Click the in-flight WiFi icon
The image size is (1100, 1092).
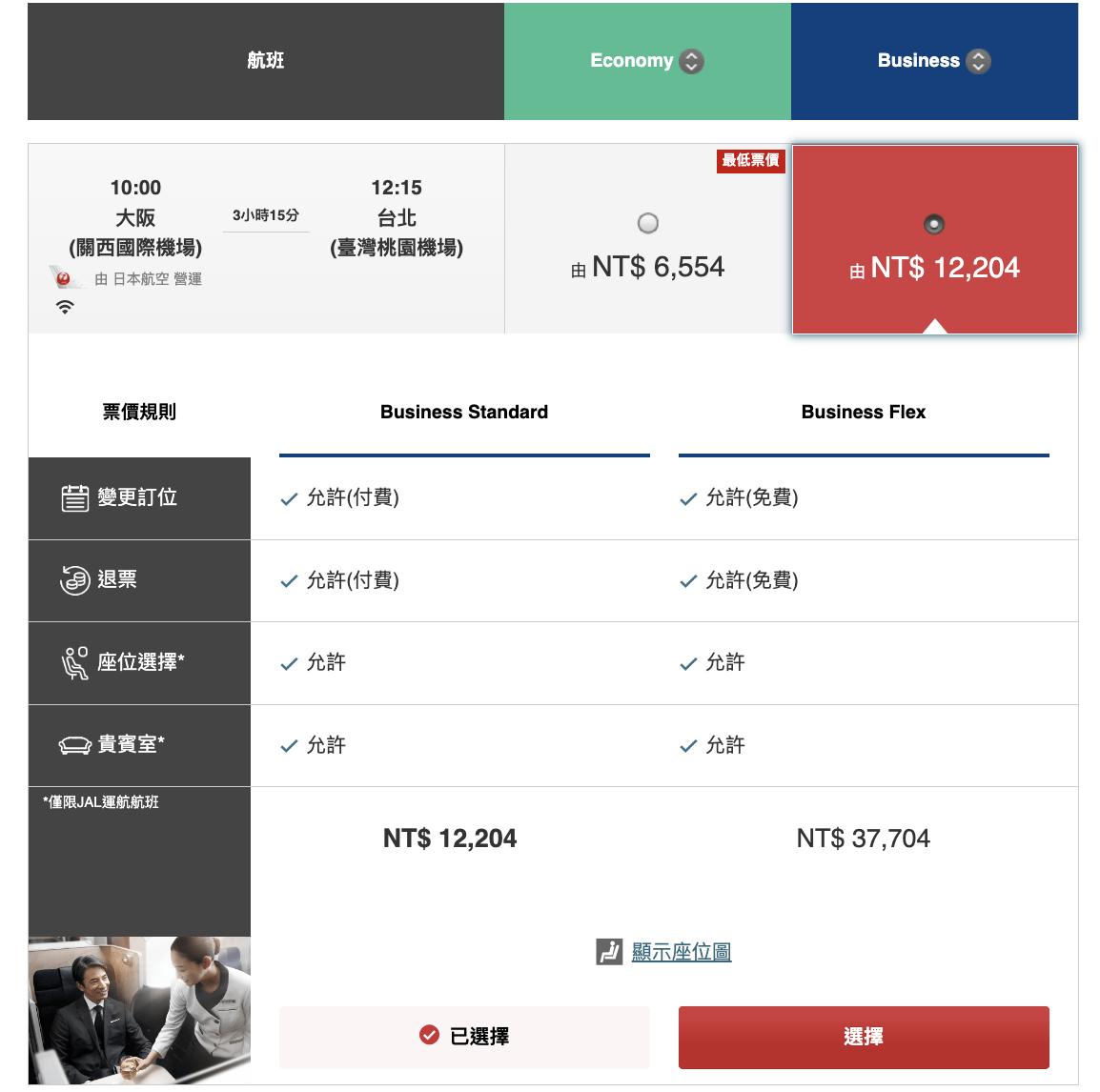[x=64, y=307]
